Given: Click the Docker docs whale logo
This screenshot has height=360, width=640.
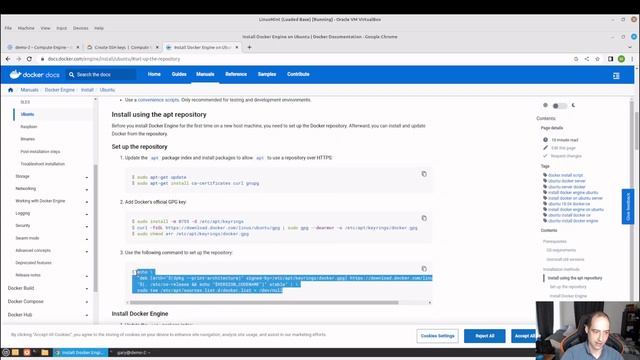Looking at the screenshot, I should click(x=34, y=75).
